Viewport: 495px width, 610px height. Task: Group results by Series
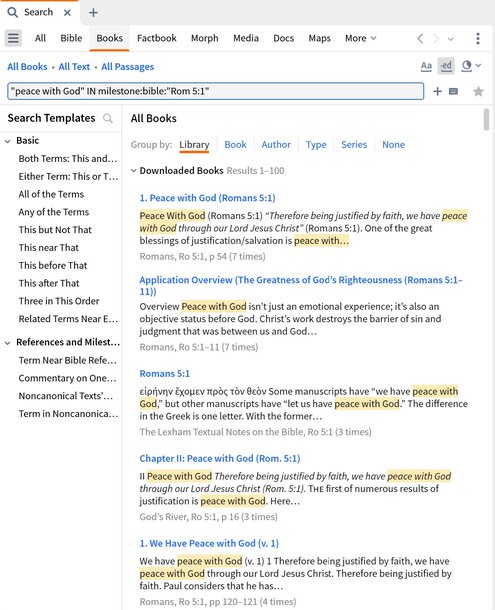point(354,145)
